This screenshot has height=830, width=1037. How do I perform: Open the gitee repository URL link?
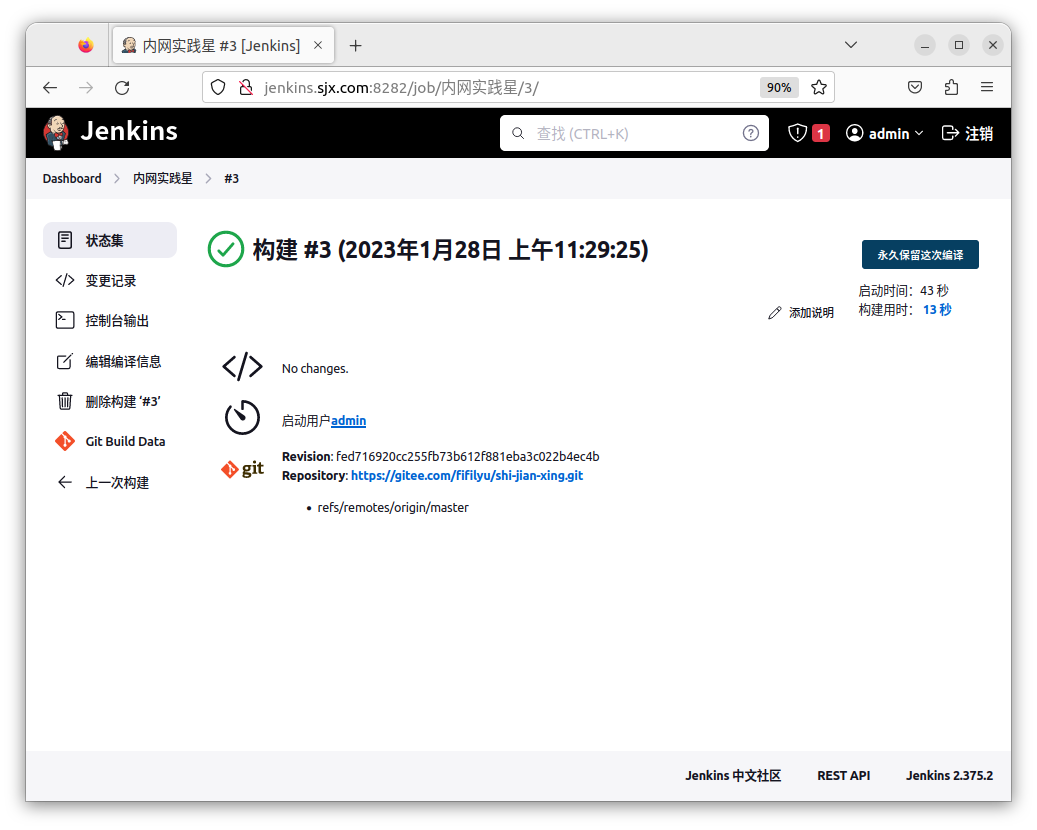(x=466, y=476)
